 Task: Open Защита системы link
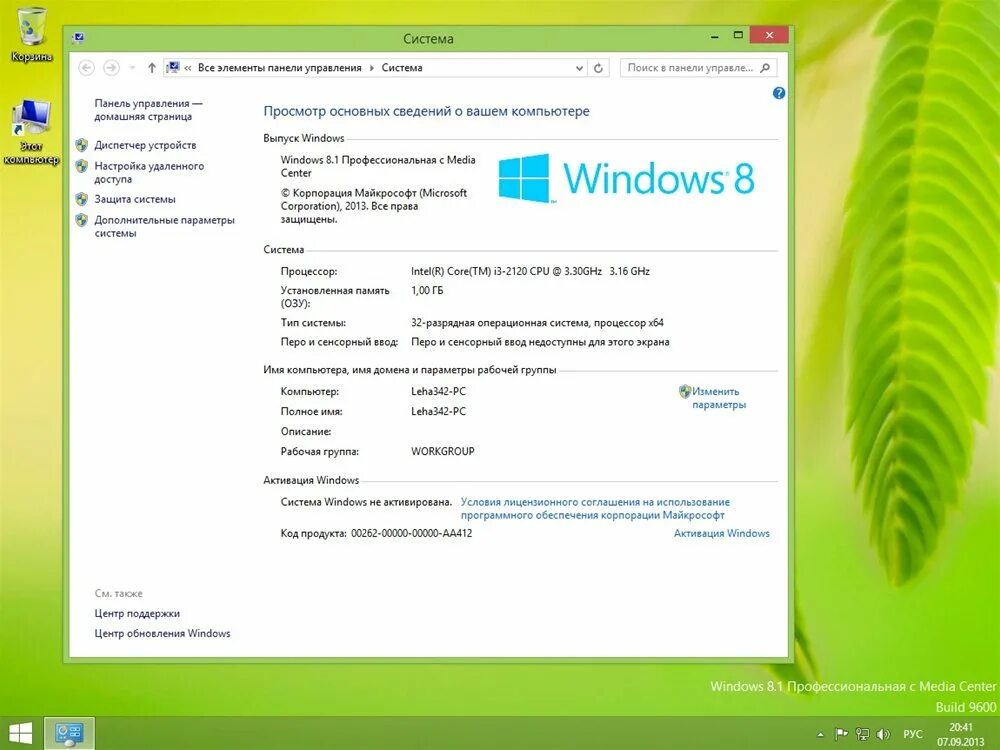pyautogui.click(x=135, y=199)
